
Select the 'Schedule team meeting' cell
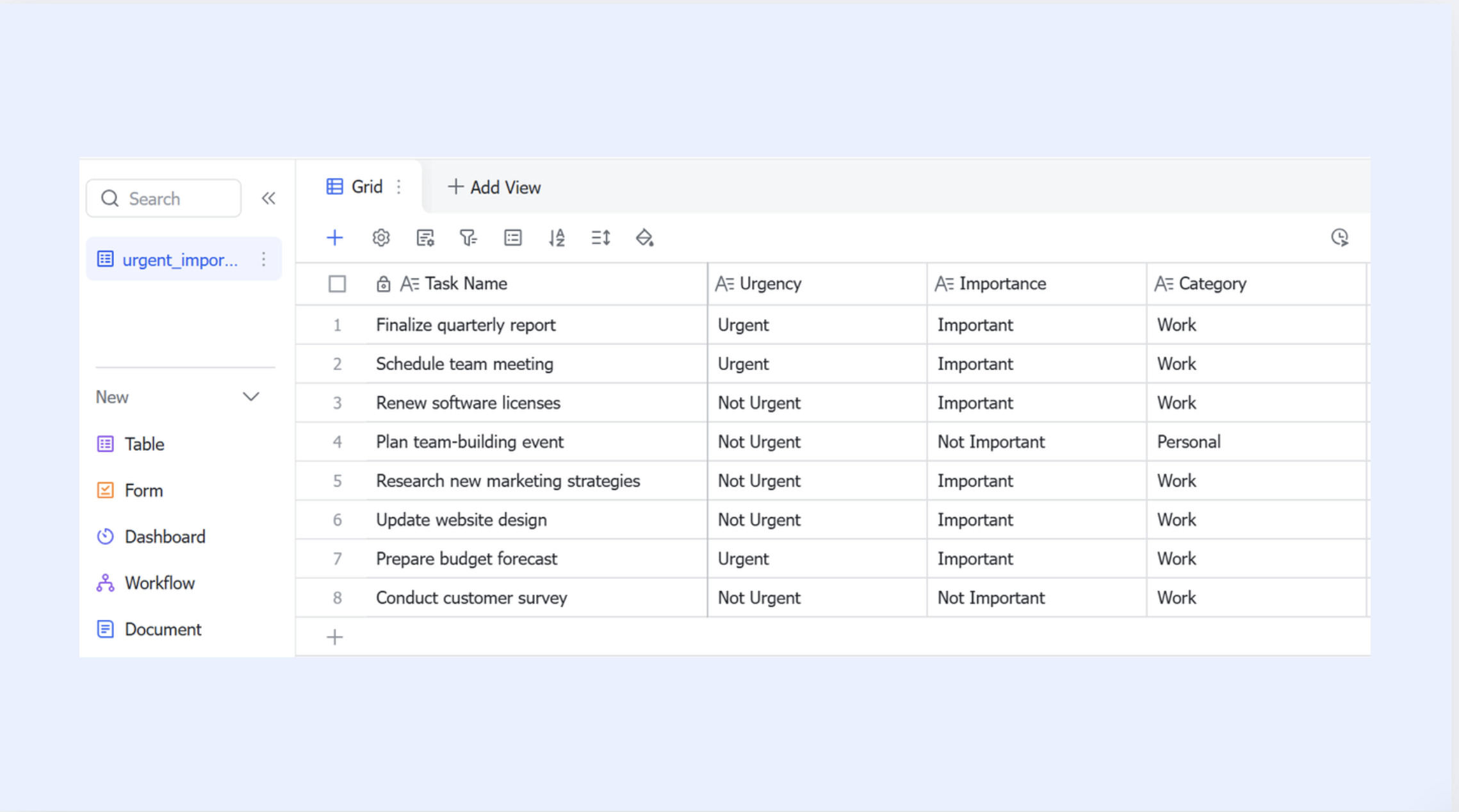click(x=536, y=364)
